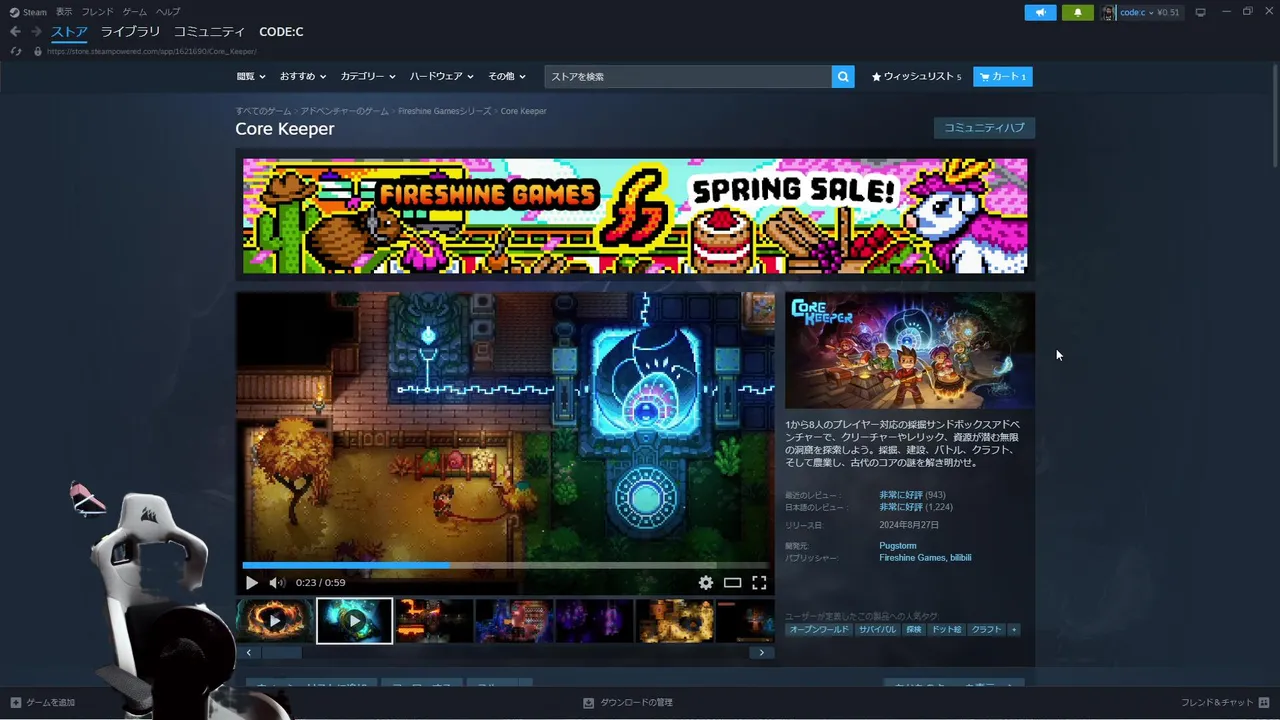Click the ゲームを追加 label
The image size is (1280, 720).
(50, 702)
